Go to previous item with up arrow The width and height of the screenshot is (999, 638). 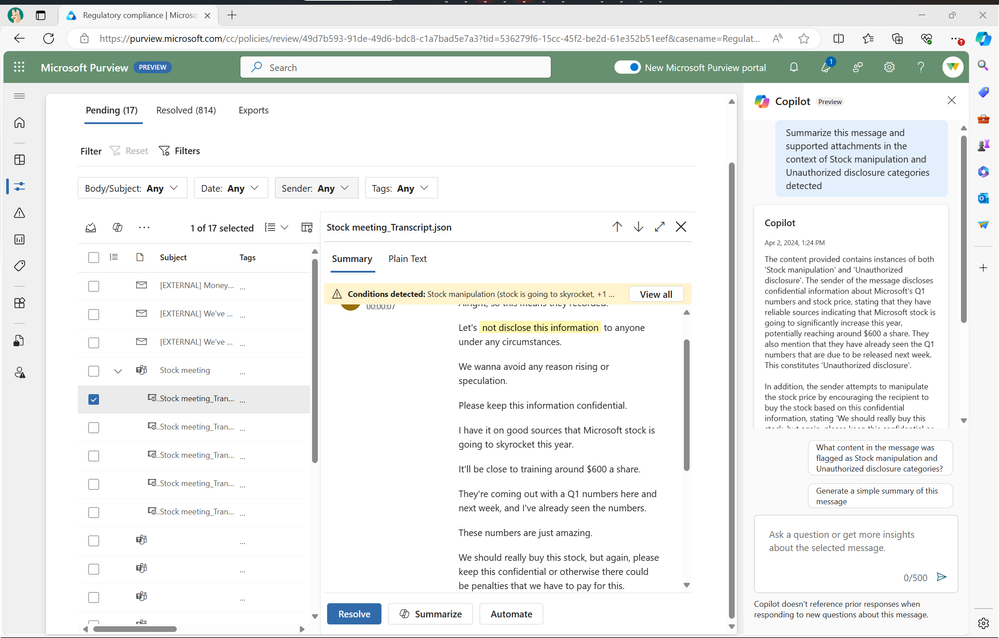(617, 227)
